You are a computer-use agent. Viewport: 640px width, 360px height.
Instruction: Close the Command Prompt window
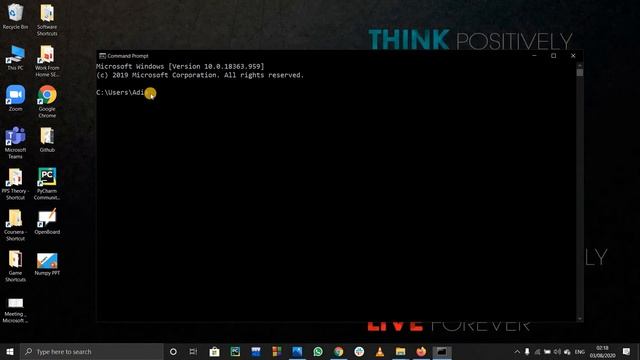click(x=573, y=56)
